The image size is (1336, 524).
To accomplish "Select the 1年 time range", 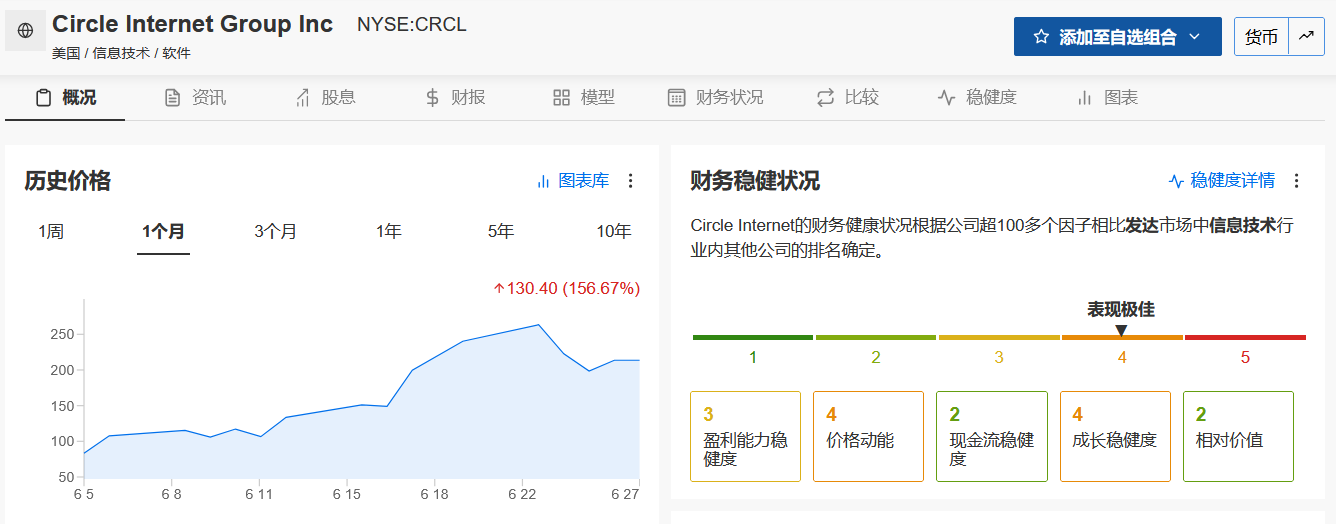I will 388,232.
